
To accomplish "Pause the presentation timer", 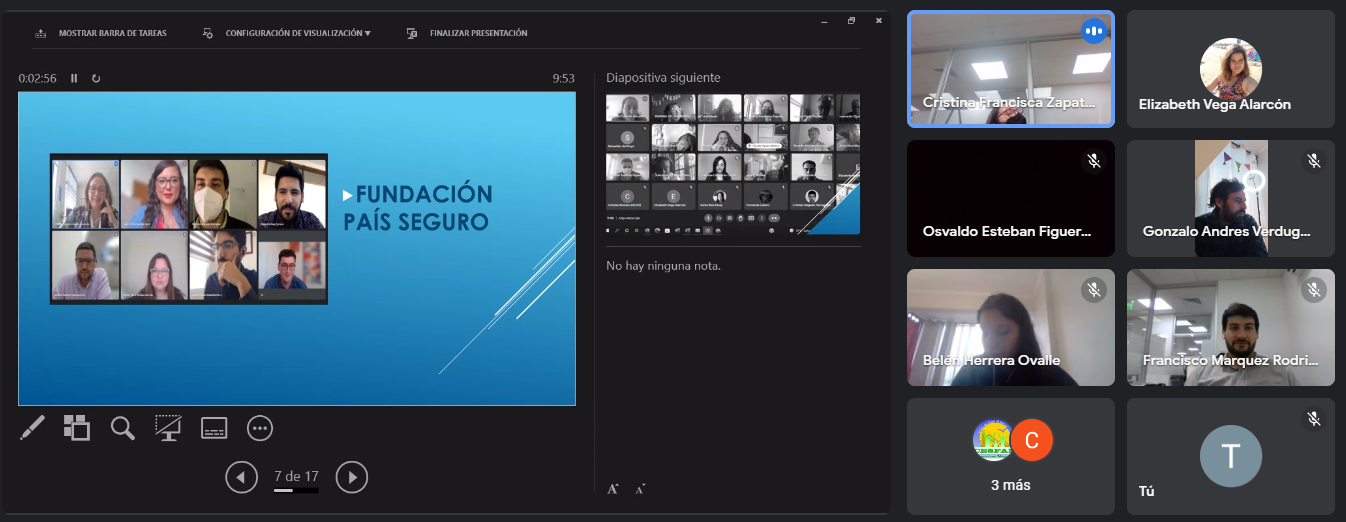I will [74, 78].
